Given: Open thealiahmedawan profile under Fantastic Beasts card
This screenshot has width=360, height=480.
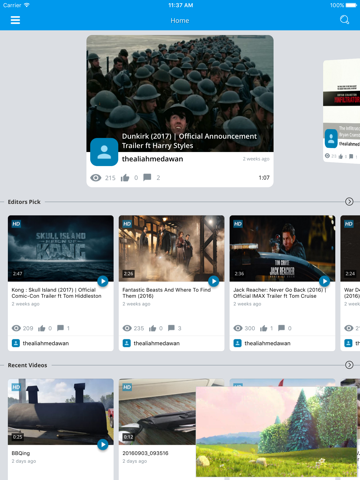Looking at the screenshot, I should [x=157, y=343].
